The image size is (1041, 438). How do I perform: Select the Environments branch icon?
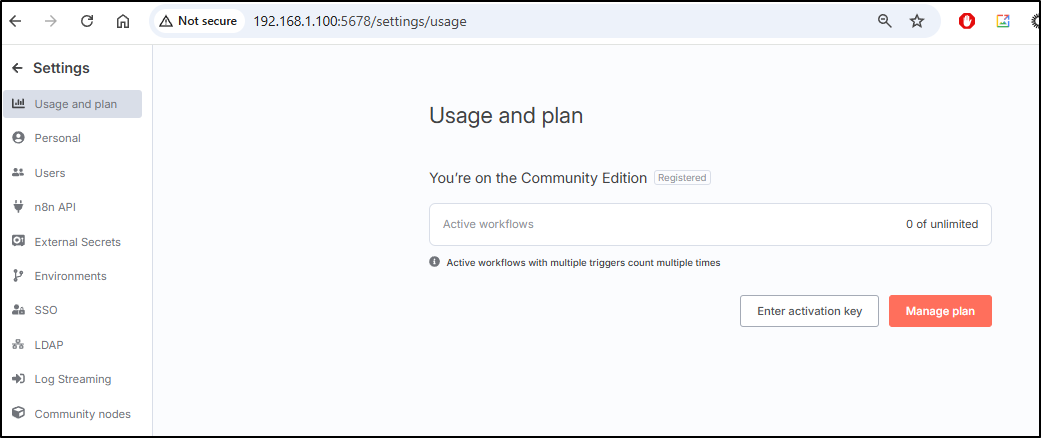tap(19, 276)
